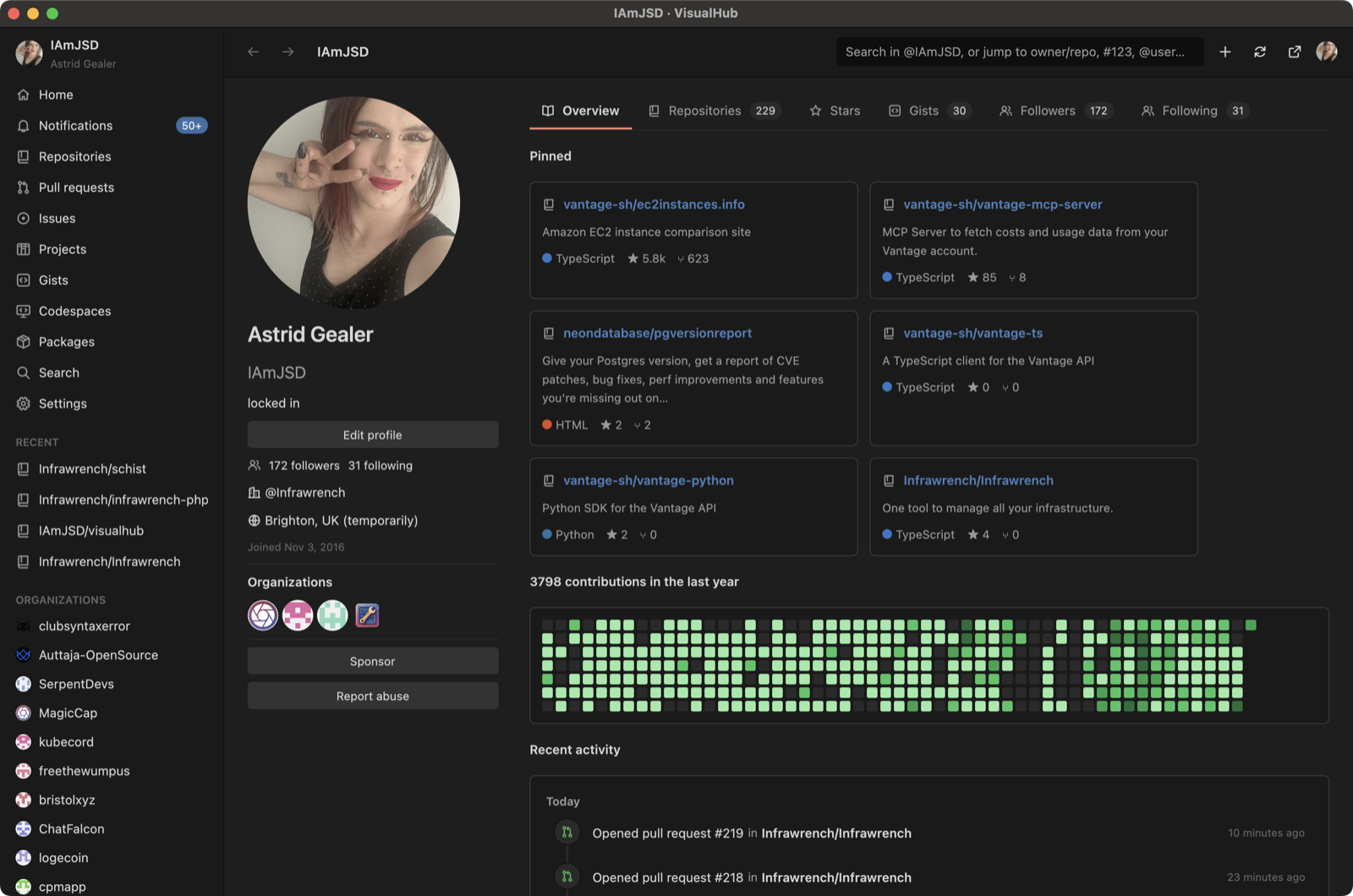Open Home in the sidebar
Viewport: 1353px width, 896px height.
[112, 95]
